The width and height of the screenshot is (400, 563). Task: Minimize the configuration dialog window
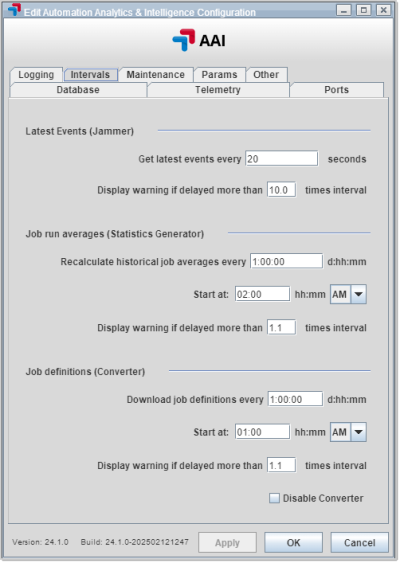pos(344,10)
